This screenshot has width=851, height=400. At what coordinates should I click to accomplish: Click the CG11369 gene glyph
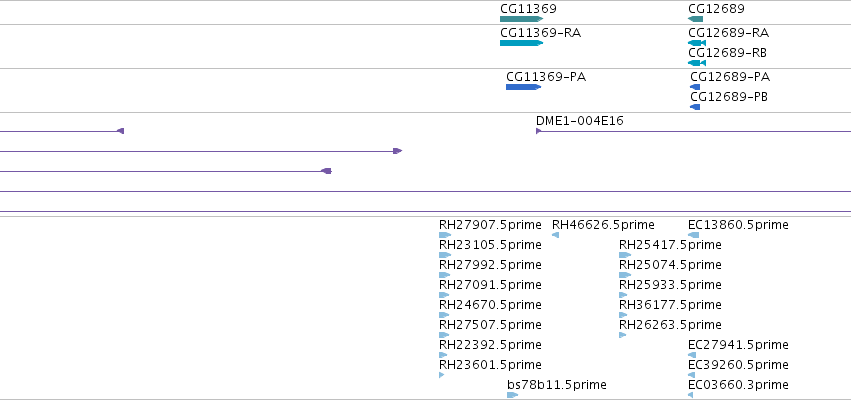point(522,19)
